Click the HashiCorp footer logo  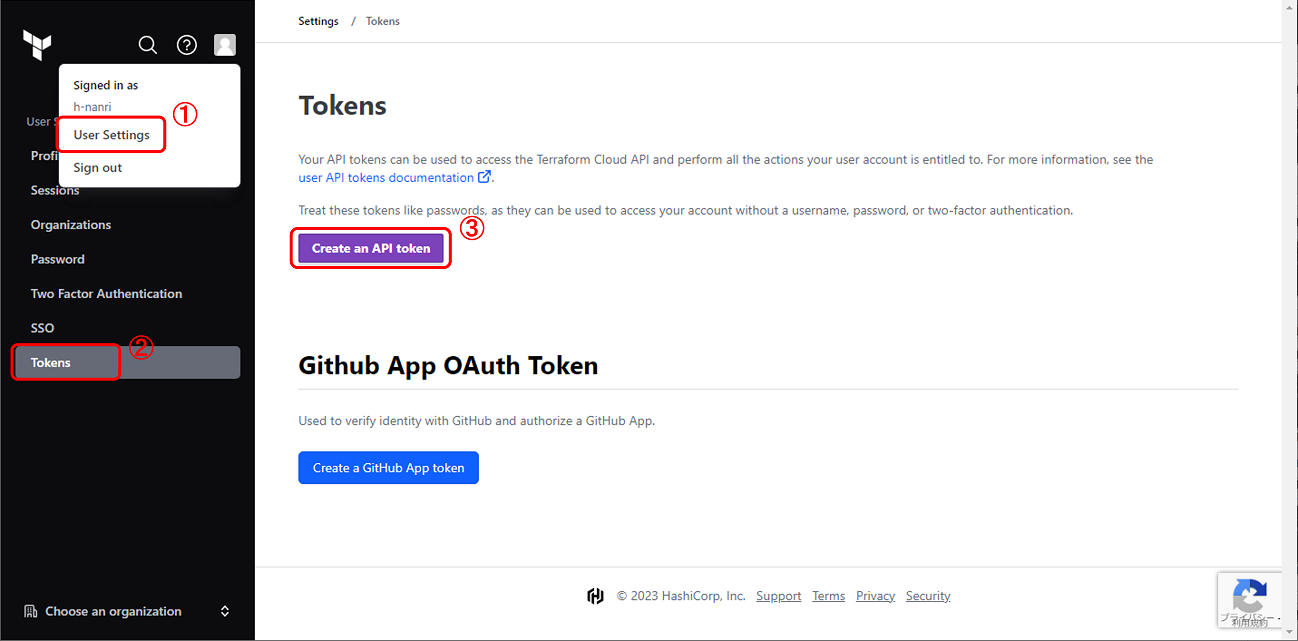click(x=595, y=596)
